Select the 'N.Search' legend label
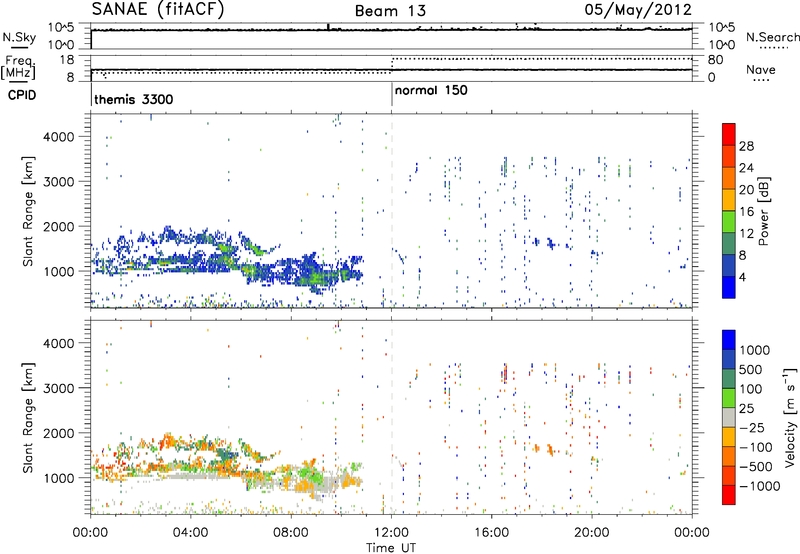800x554 pixels. tap(773, 37)
